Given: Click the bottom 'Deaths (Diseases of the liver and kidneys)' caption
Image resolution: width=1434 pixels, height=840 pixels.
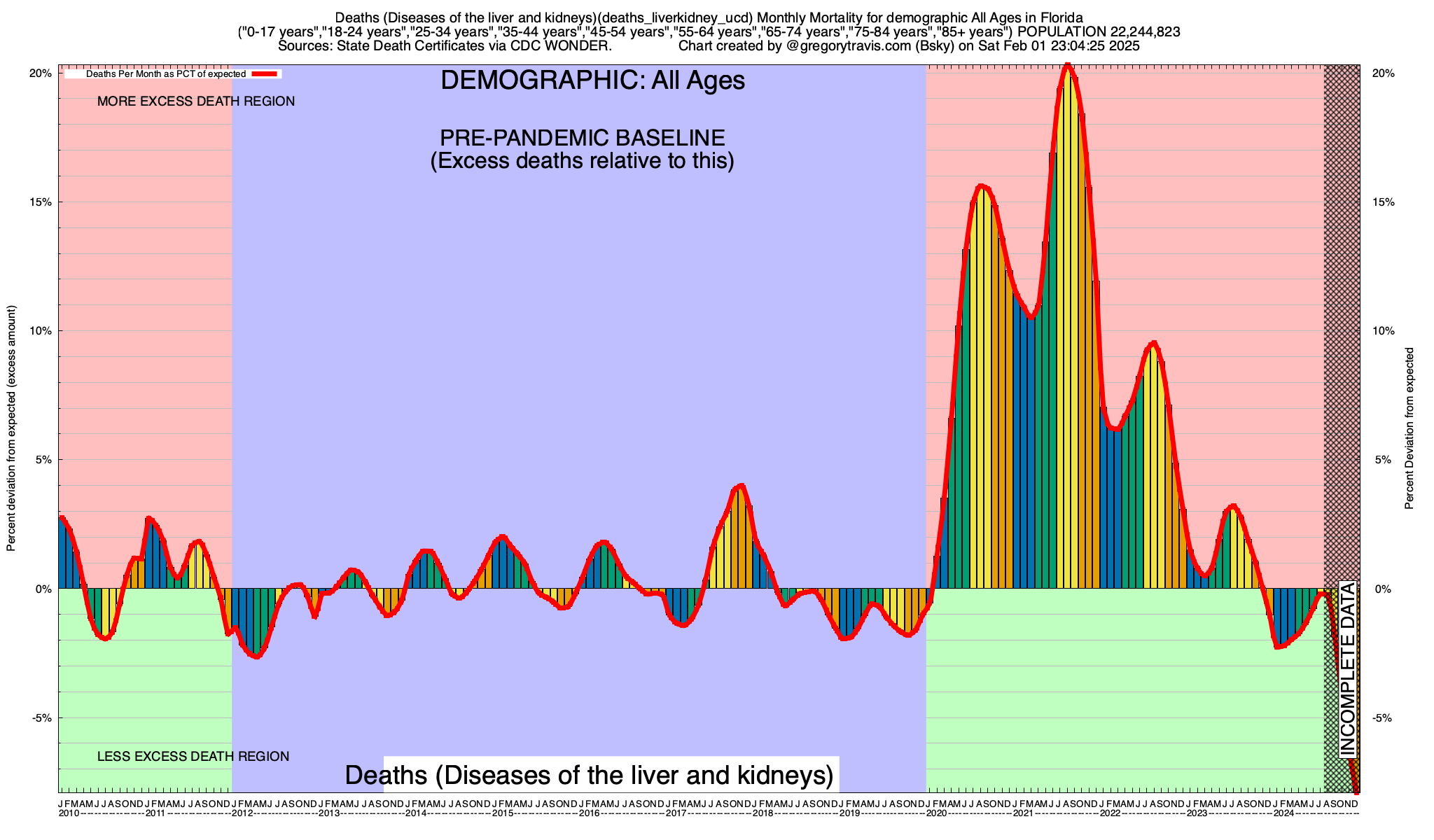Looking at the screenshot, I should (x=589, y=776).
